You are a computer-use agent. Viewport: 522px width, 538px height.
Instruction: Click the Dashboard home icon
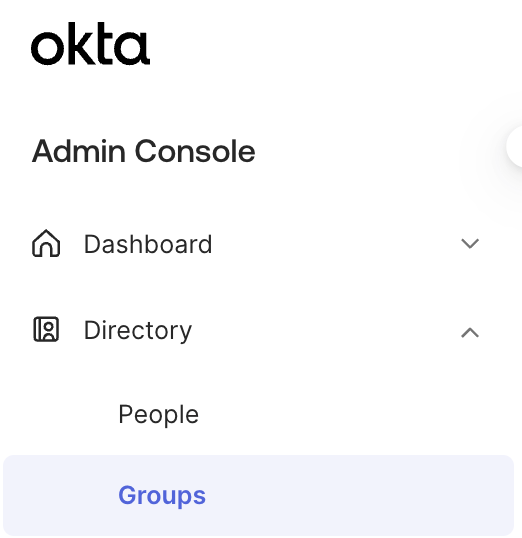coord(46,243)
